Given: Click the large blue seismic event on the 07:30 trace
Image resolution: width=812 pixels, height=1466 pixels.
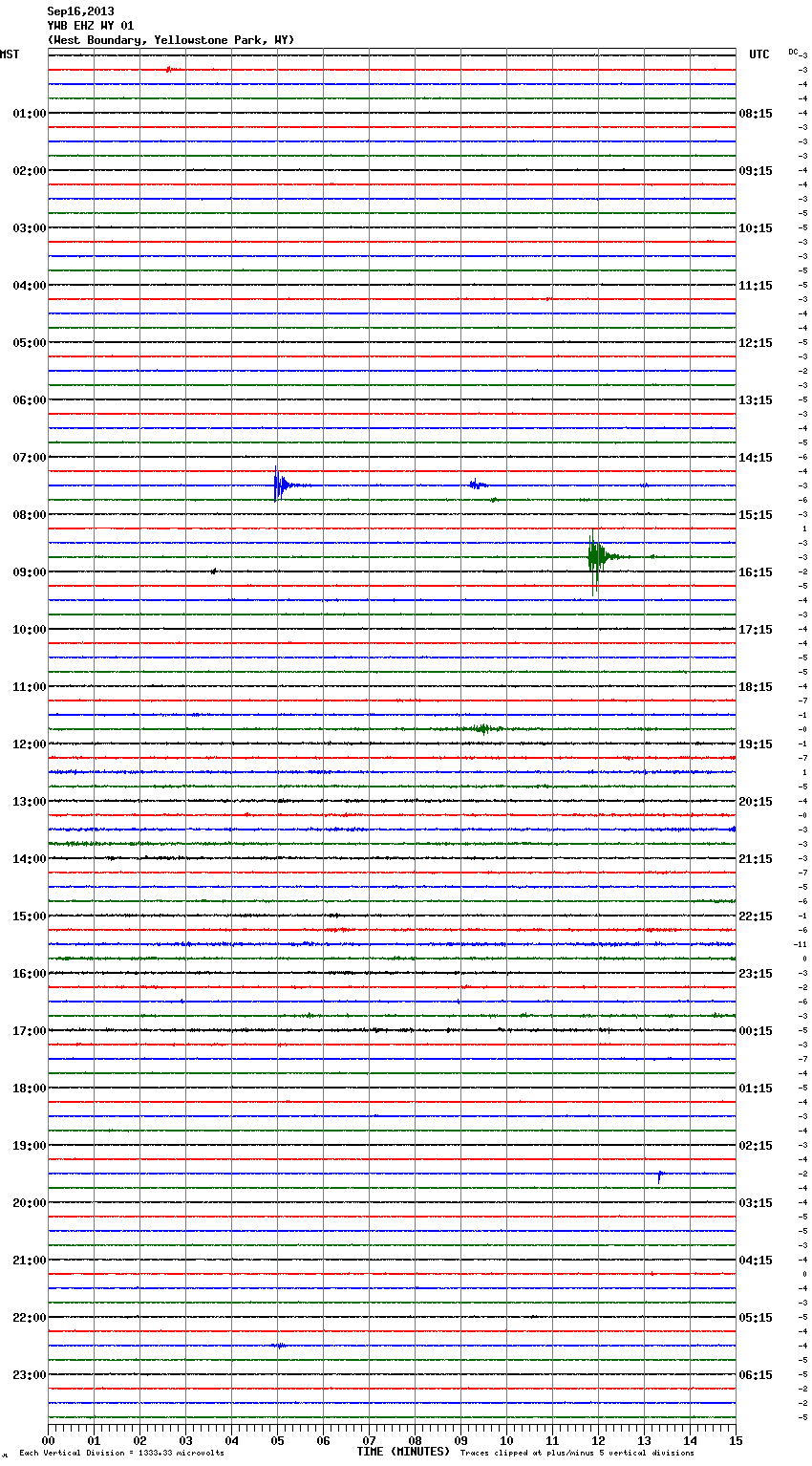Looking at the screenshot, I should [x=280, y=485].
